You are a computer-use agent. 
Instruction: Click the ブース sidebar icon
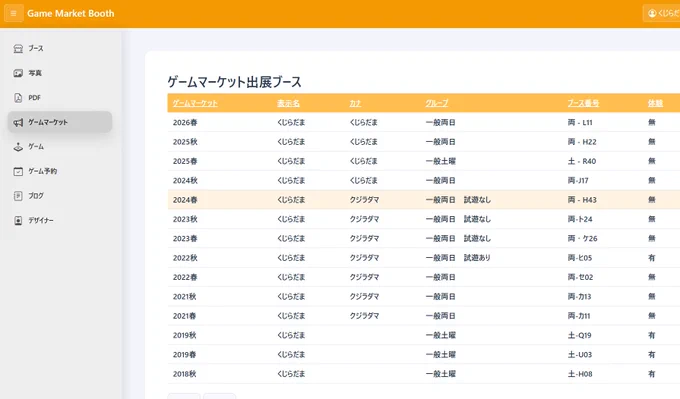[18, 49]
